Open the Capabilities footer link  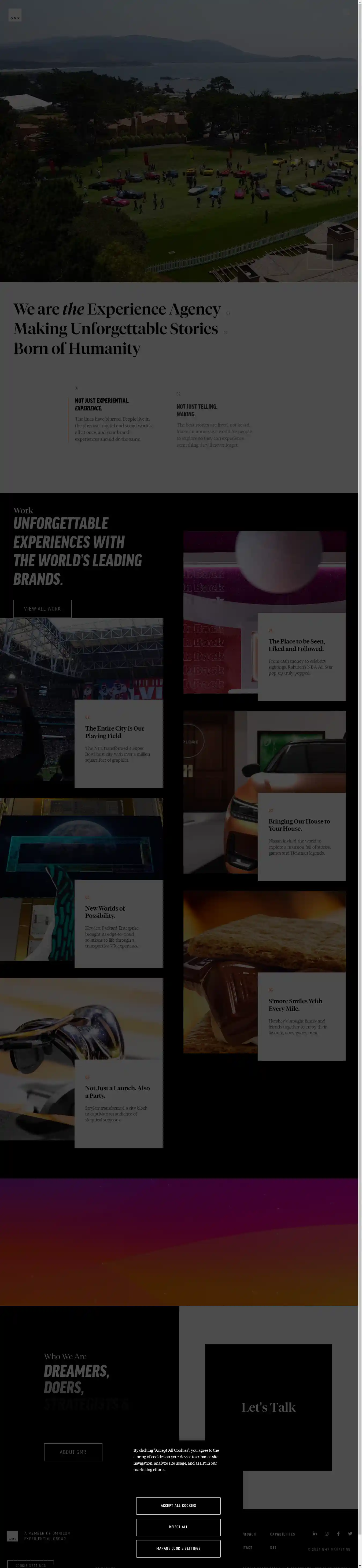pyautogui.click(x=283, y=1534)
